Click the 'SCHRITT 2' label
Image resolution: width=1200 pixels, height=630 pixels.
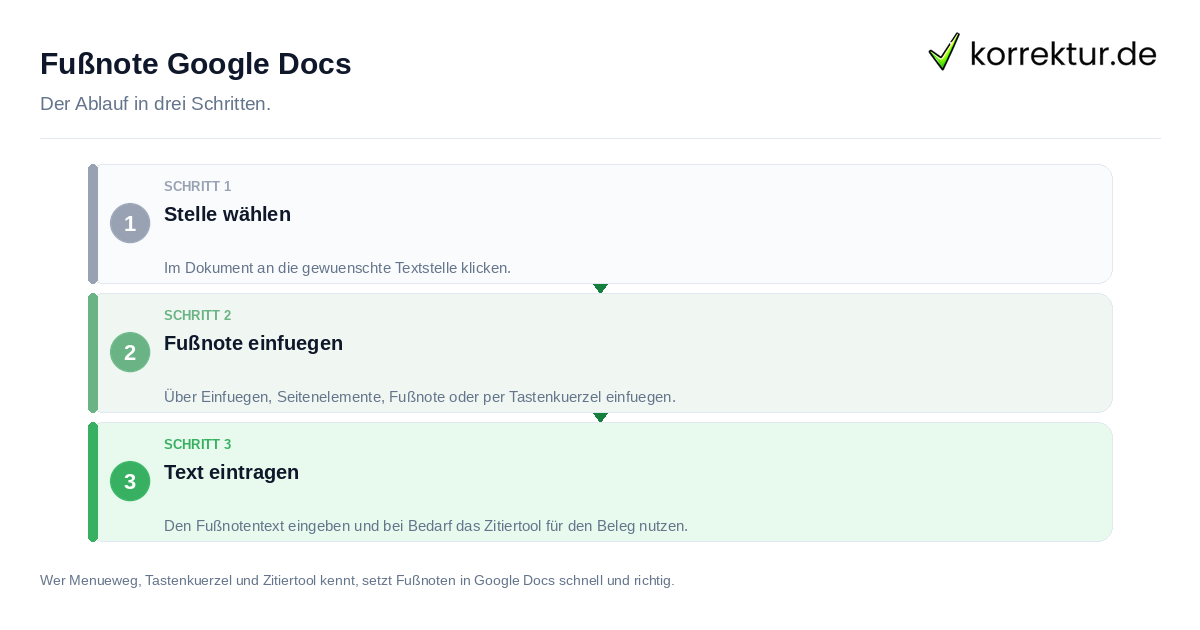(198, 316)
